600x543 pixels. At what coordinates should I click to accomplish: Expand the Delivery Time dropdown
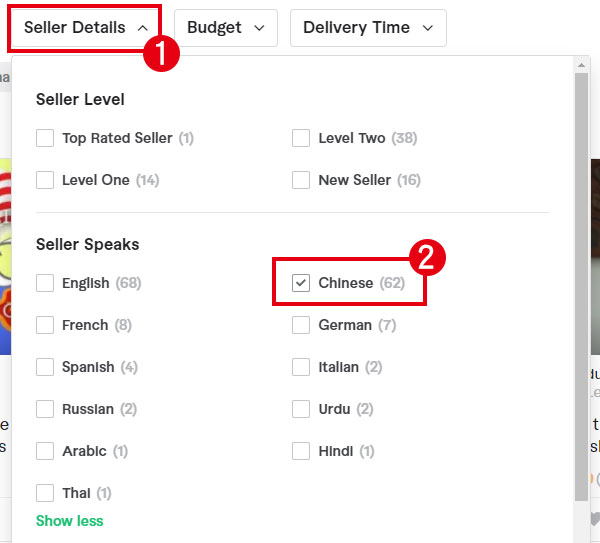[x=368, y=28]
